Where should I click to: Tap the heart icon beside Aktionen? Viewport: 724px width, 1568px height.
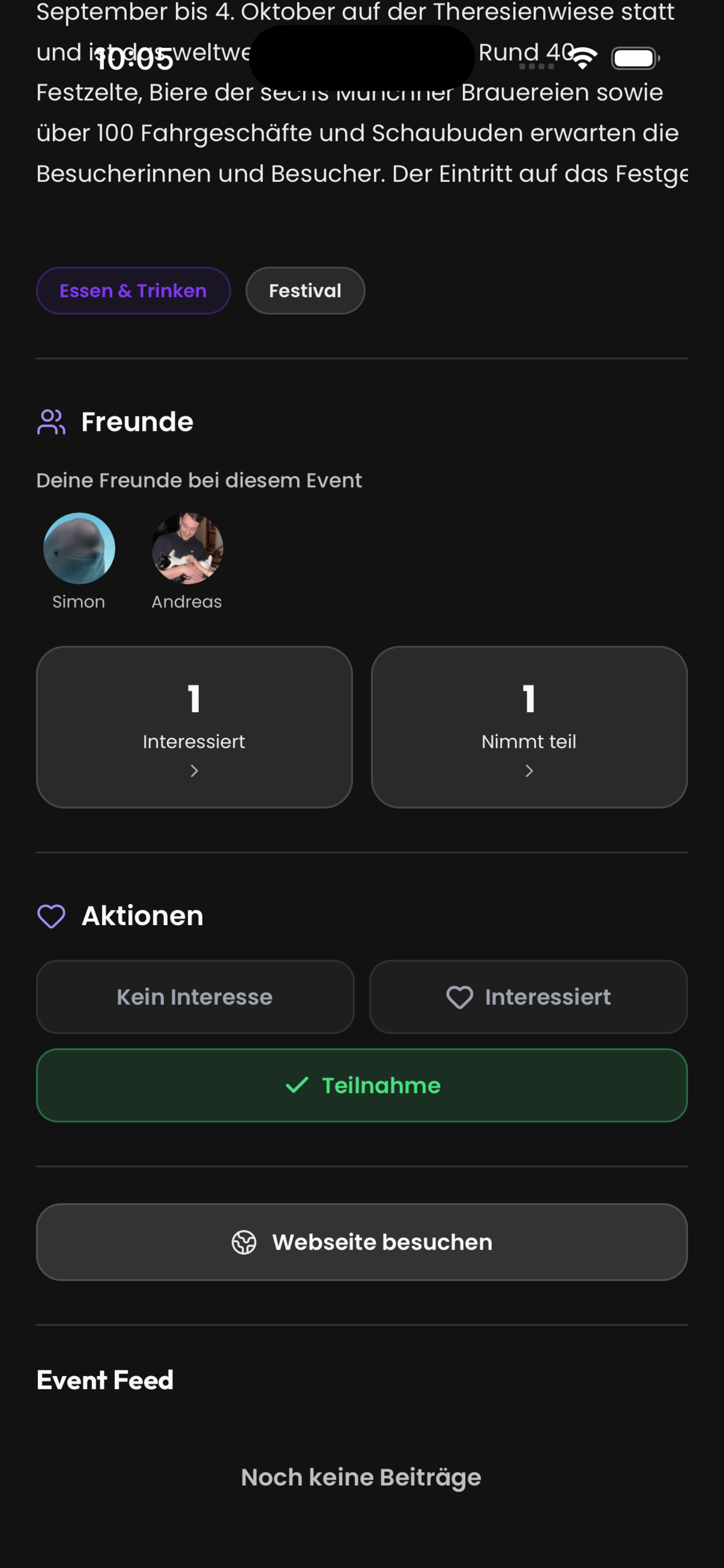coord(51,916)
